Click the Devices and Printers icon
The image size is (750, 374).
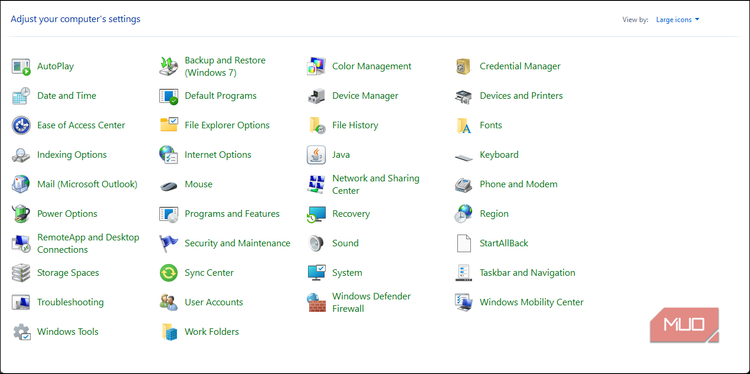coord(463,96)
